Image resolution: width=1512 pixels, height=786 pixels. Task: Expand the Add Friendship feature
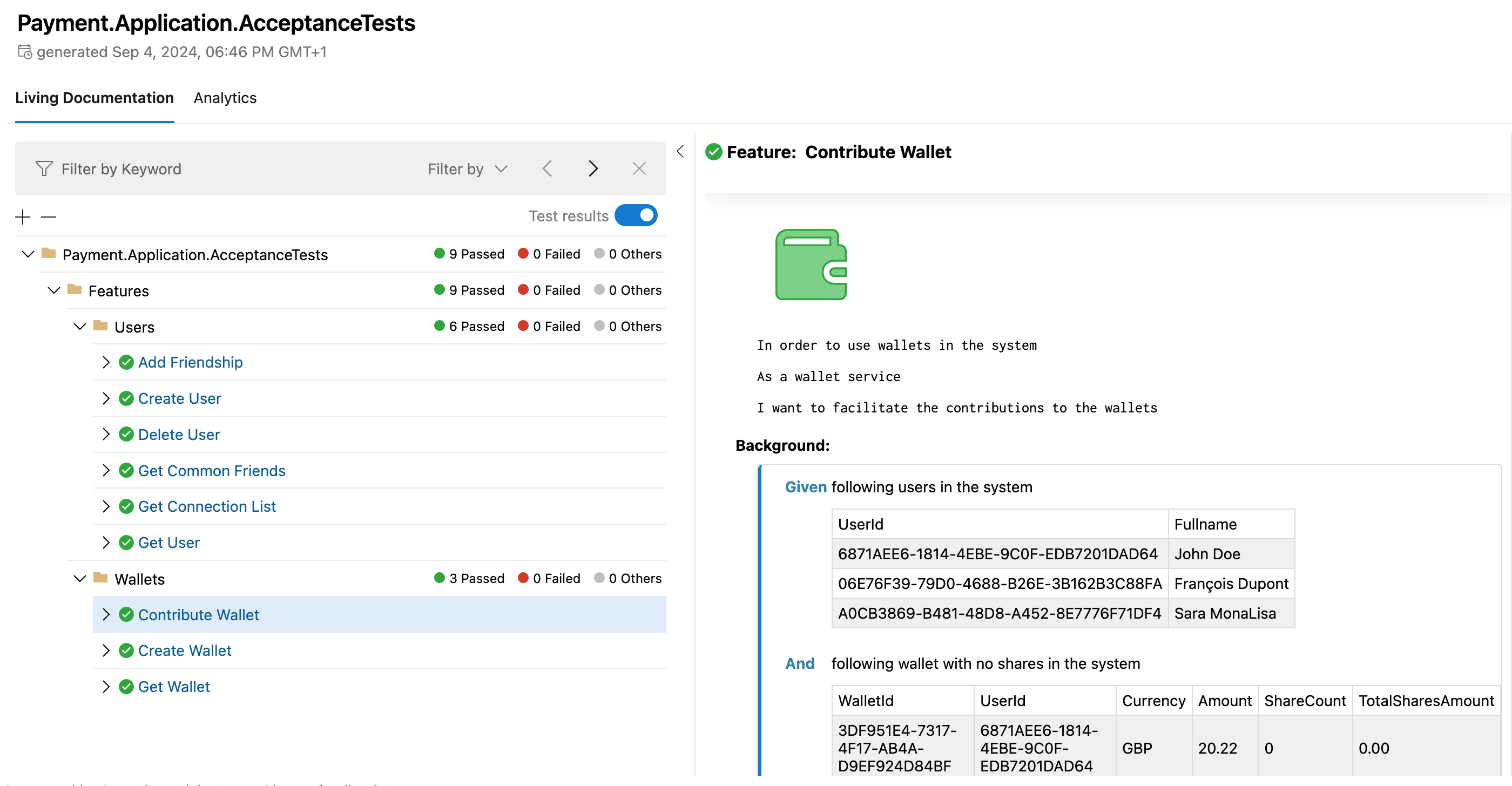(106, 362)
